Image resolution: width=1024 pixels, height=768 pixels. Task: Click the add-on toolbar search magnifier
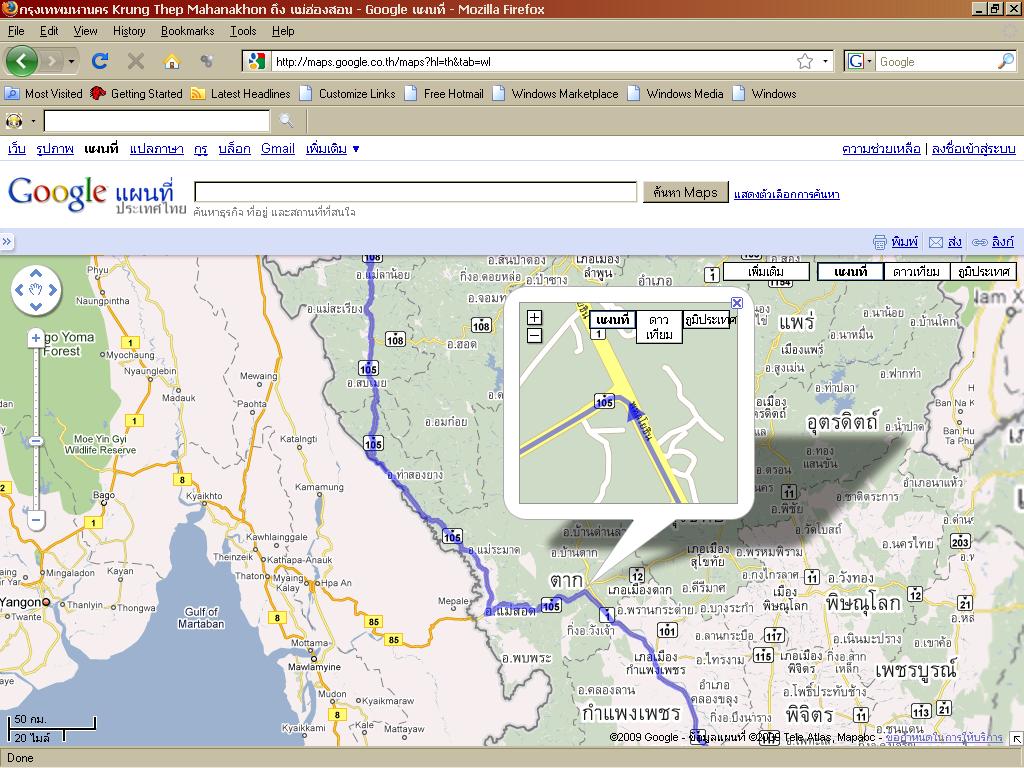pos(286,121)
